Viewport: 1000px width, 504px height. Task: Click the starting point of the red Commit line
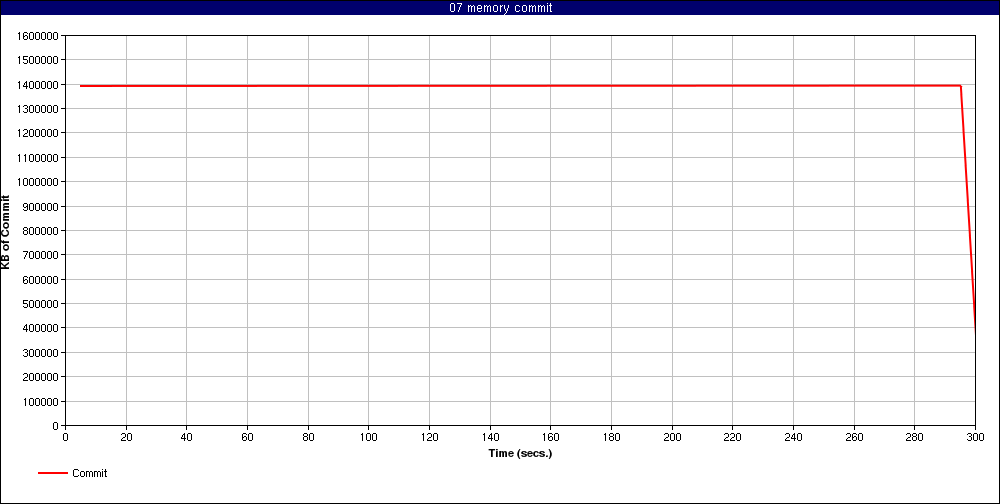coord(81,85)
